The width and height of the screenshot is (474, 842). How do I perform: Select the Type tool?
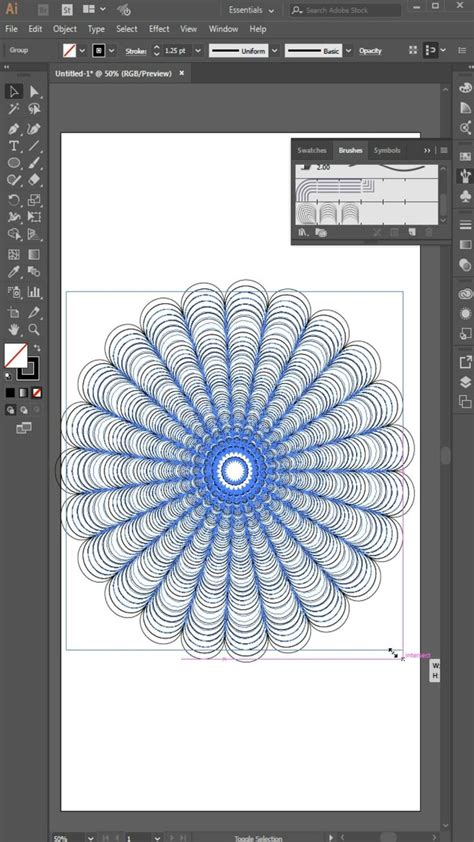14,146
